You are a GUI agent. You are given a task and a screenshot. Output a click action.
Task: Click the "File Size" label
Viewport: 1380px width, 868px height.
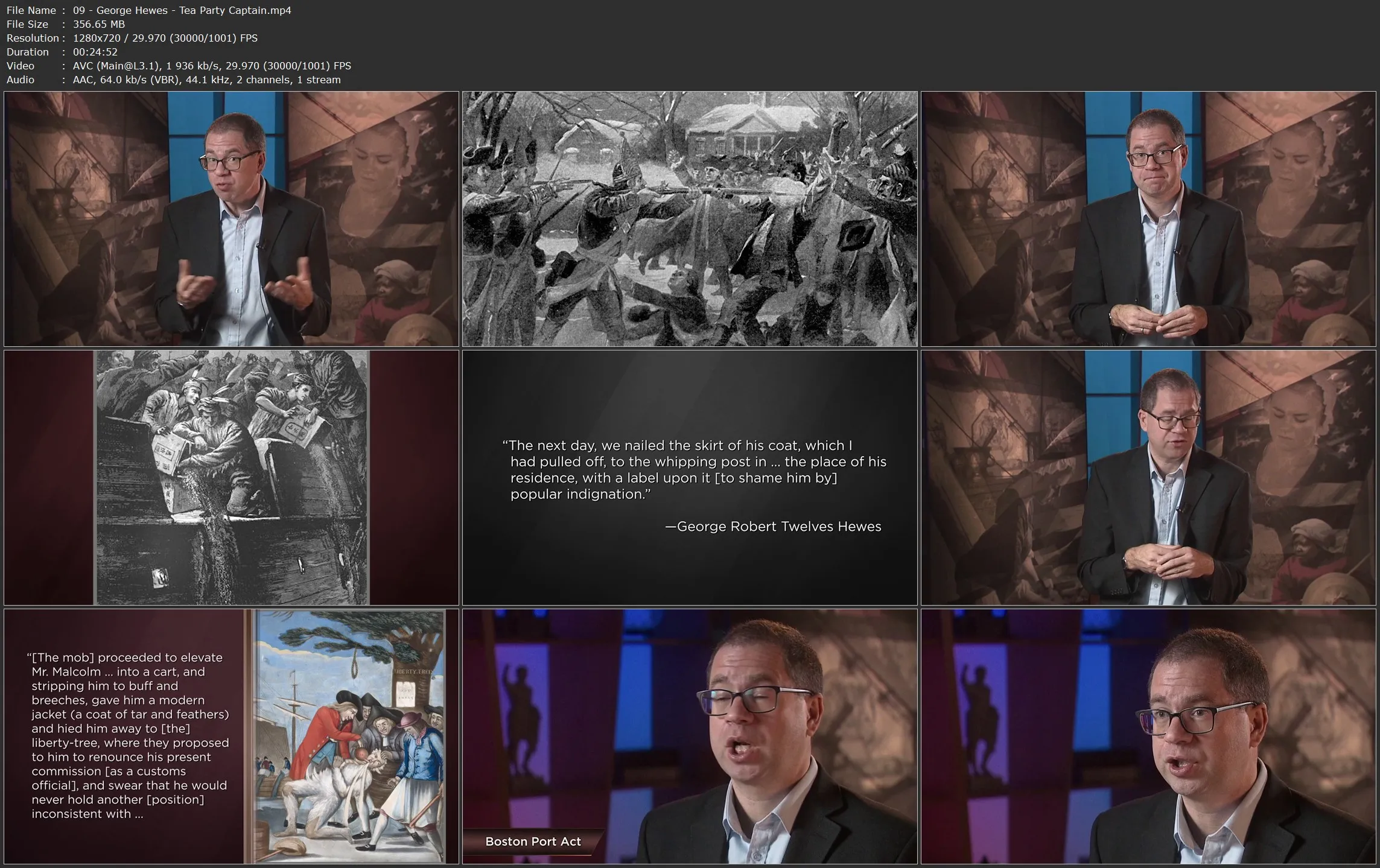pyautogui.click(x=27, y=24)
